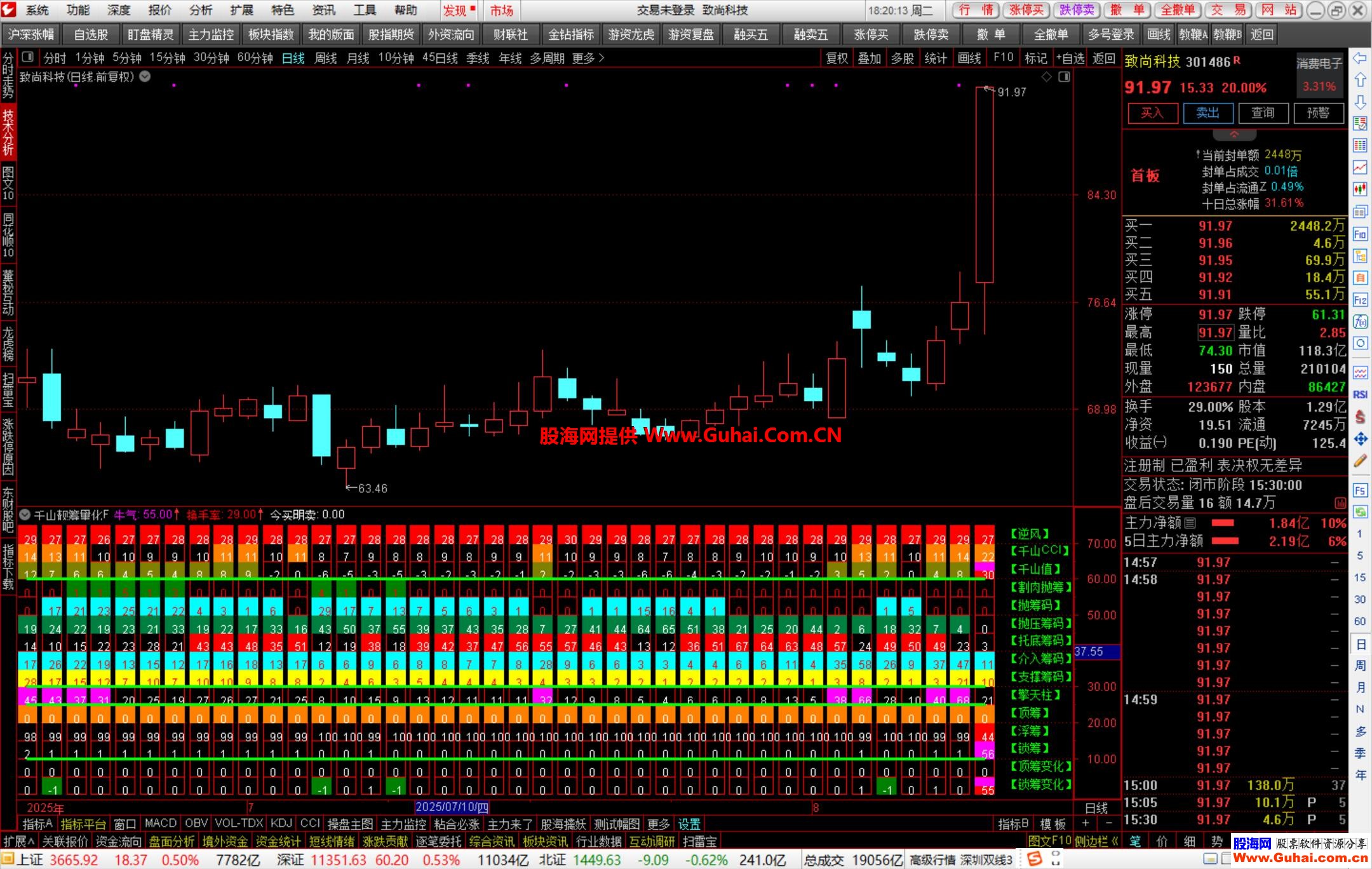Open the 功能 menu
The height and width of the screenshot is (869, 1372).
(x=78, y=10)
